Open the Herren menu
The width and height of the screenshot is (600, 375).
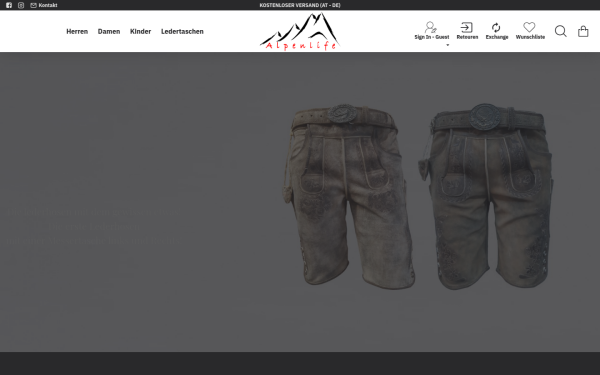(77, 31)
